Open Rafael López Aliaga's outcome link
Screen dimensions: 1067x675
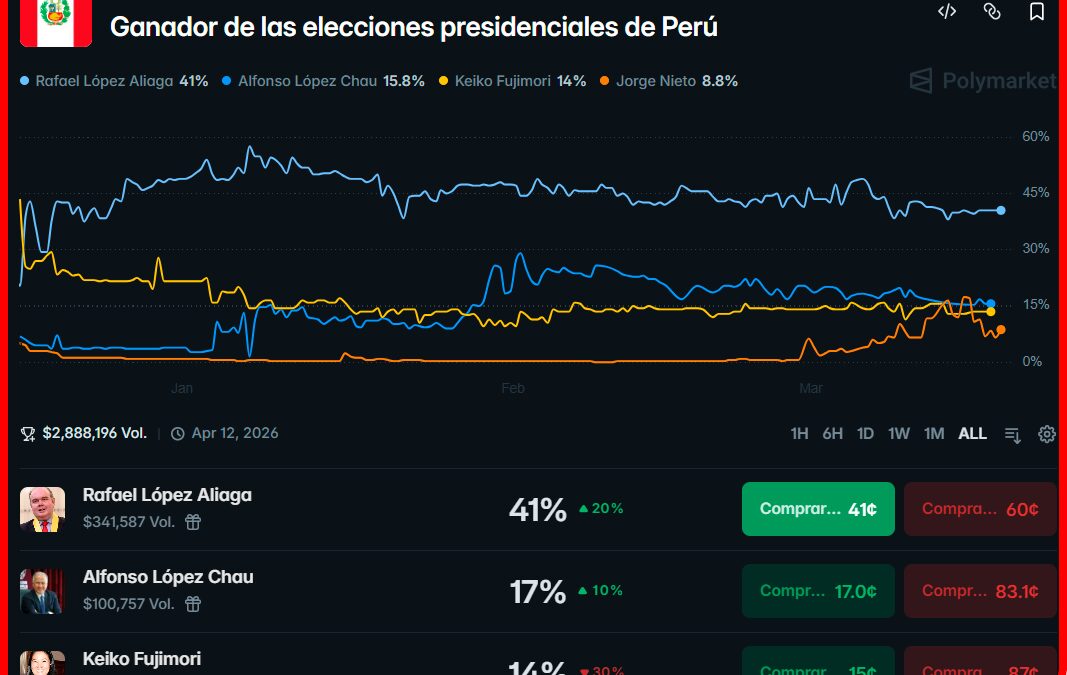point(167,495)
